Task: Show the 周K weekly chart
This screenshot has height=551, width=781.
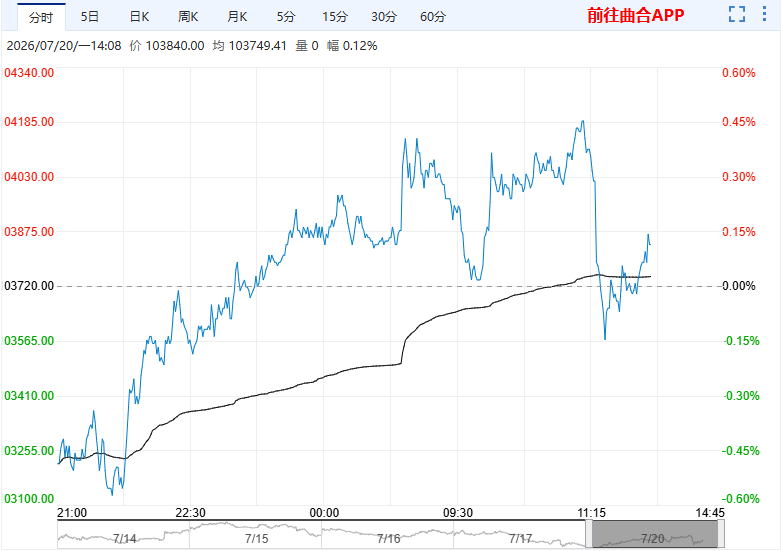Action: coord(188,16)
